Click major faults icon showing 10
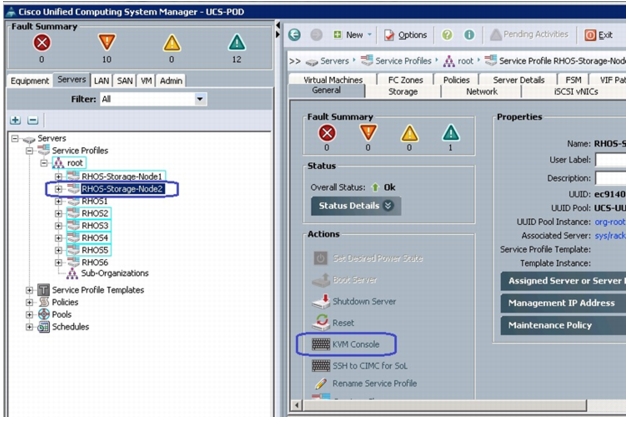 point(107,43)
